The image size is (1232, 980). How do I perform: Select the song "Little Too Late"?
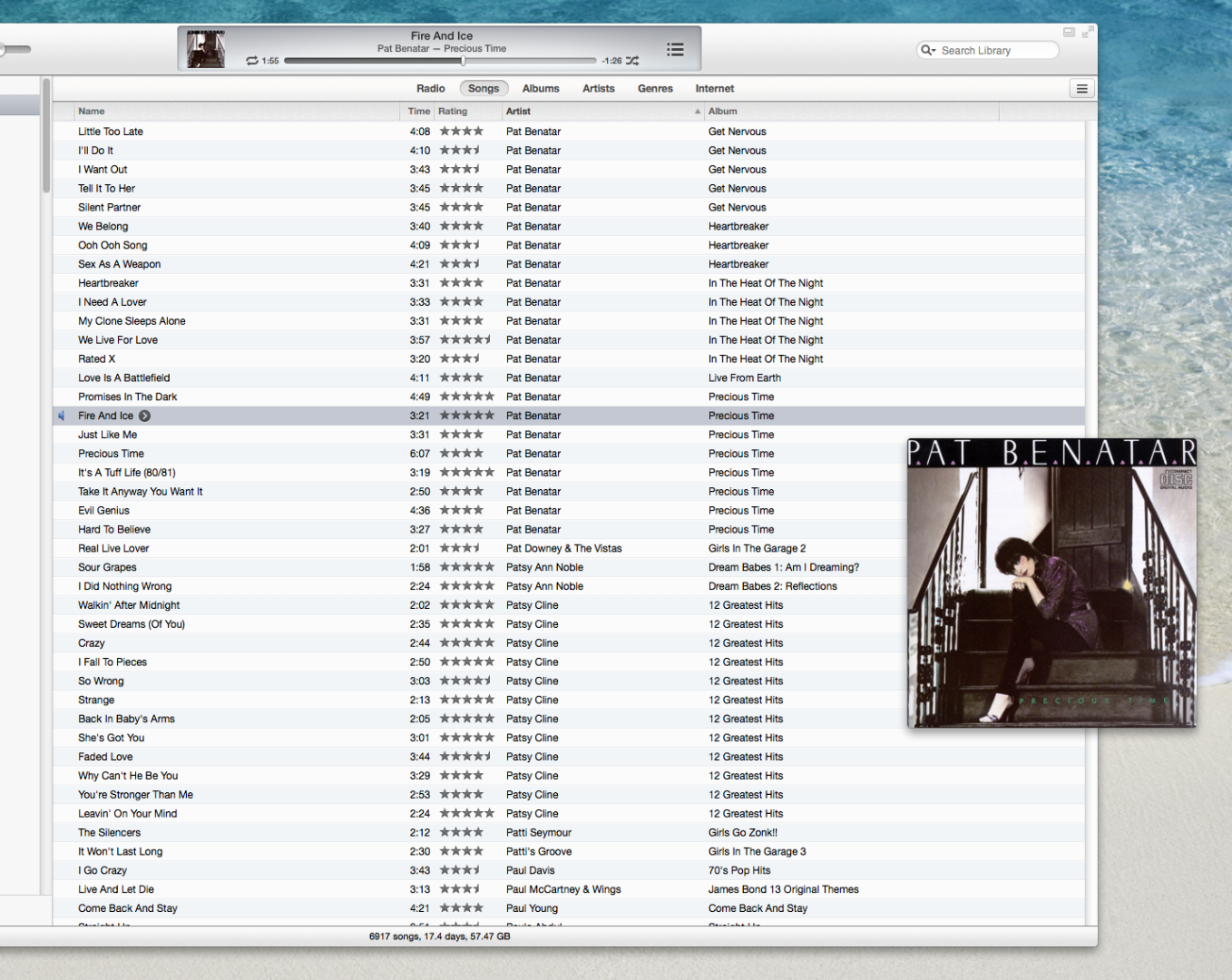pos(111,132)
